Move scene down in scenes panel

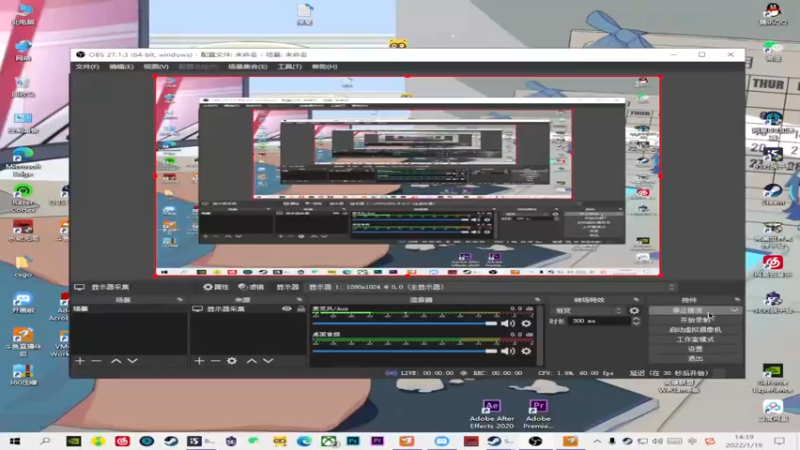133,361
